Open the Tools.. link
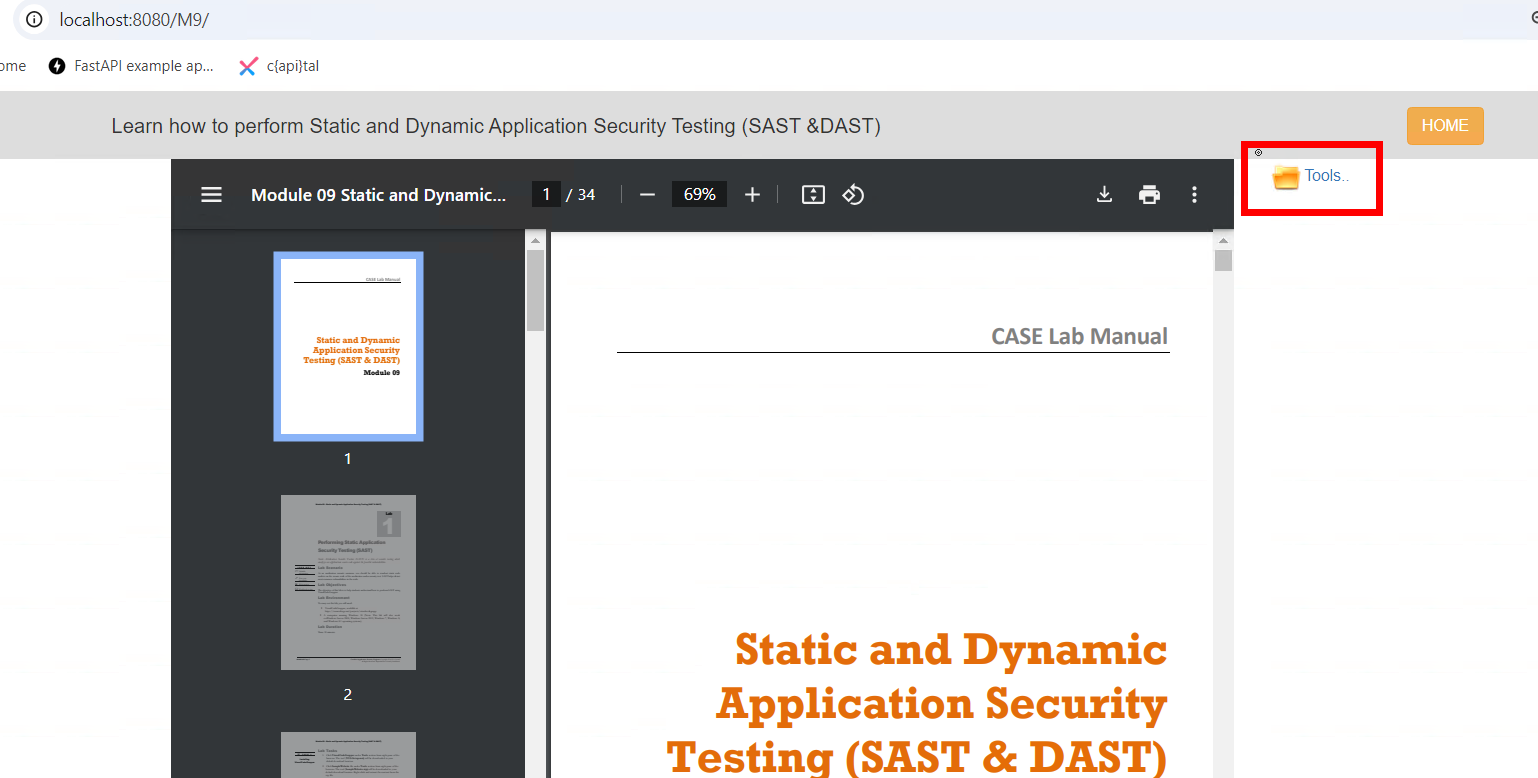1538x778 pixels. [x=1326, y=176]
